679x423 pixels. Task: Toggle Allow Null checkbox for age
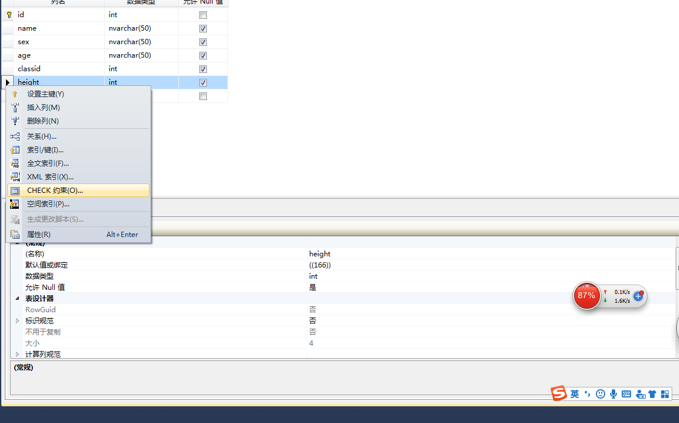203,55
